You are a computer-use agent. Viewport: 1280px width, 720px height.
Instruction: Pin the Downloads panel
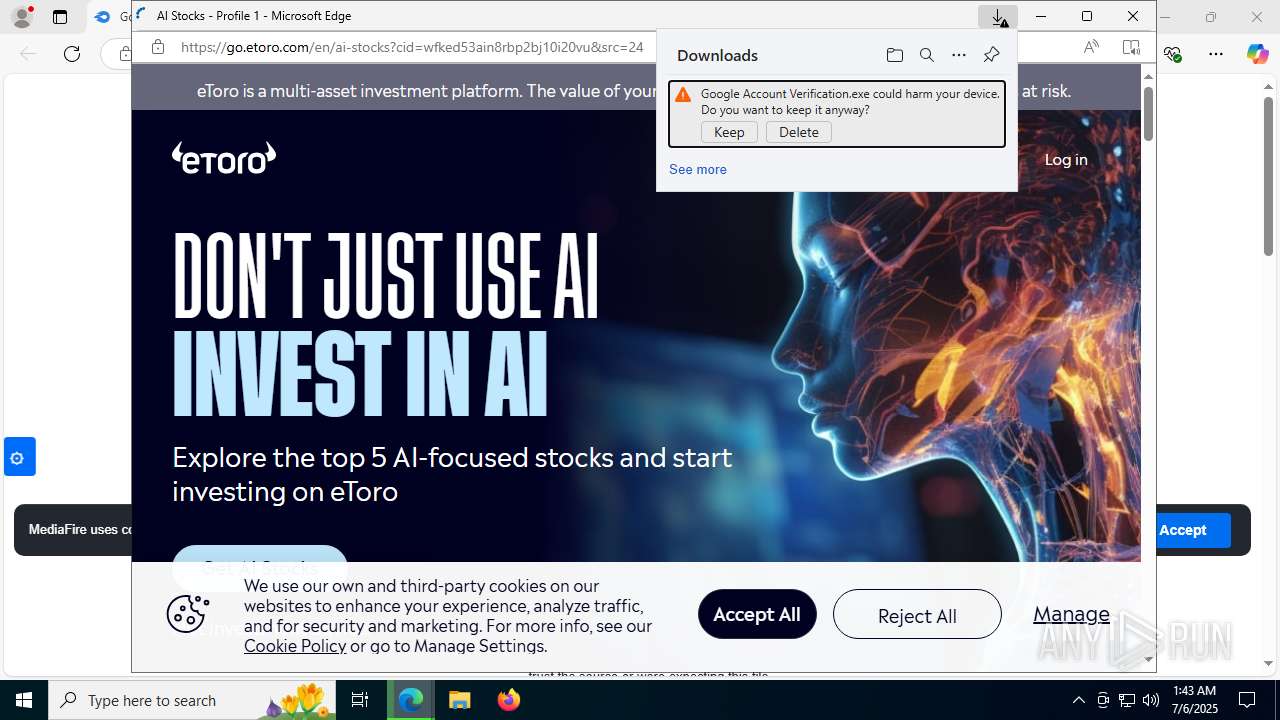(x=991, y=55)
